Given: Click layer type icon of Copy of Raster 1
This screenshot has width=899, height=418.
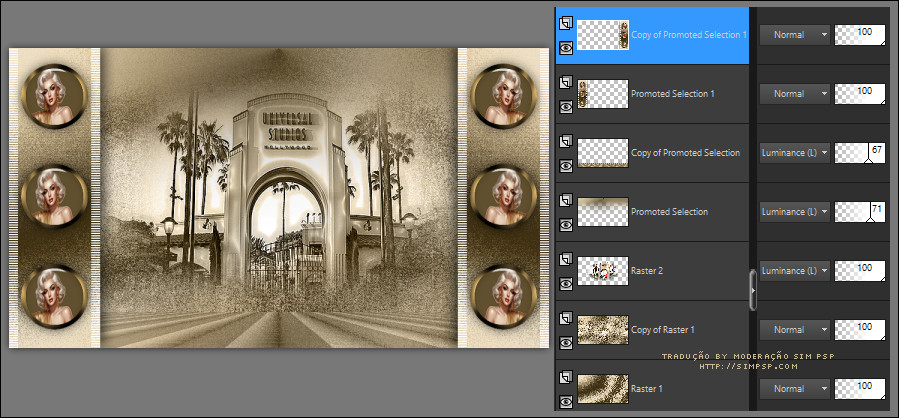Looking at the screenshot, I should (x=566, y=316).
